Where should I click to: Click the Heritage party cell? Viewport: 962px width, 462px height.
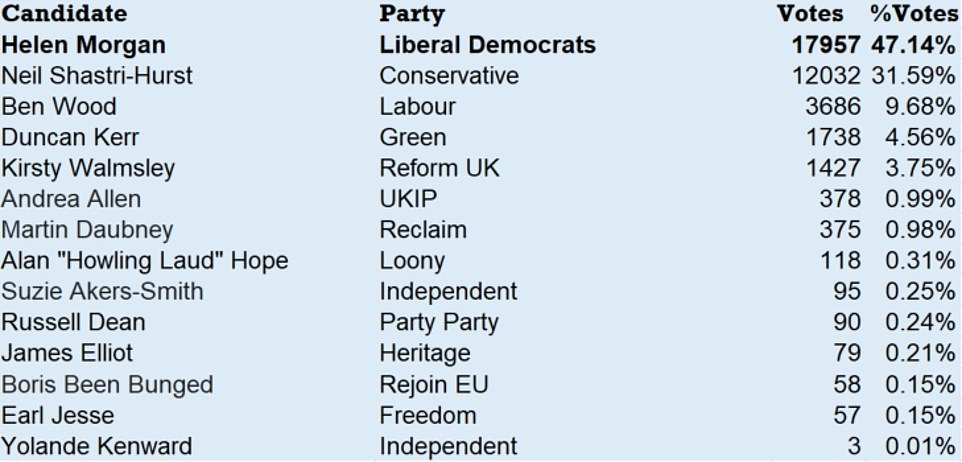tap(424, 353)
